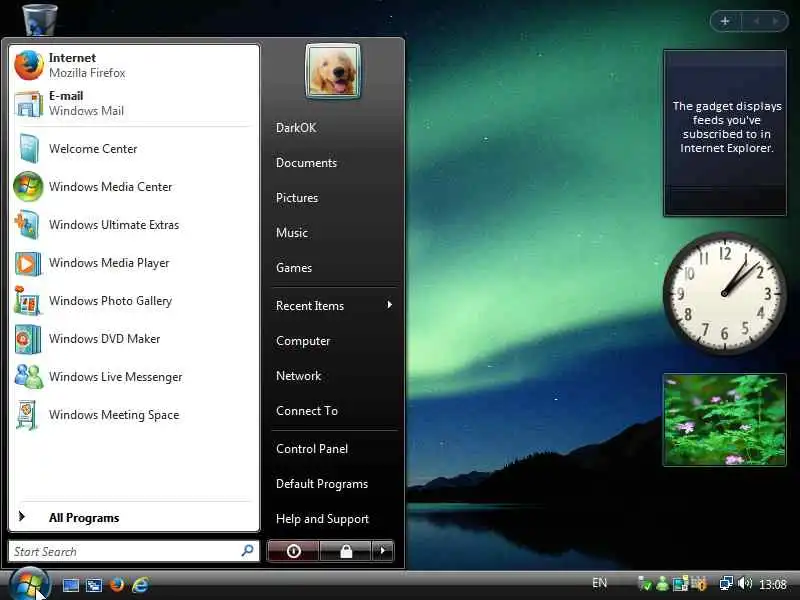Open the volume speaker tray icon
This screenshot has width=800, height=600.
point(745,583)
